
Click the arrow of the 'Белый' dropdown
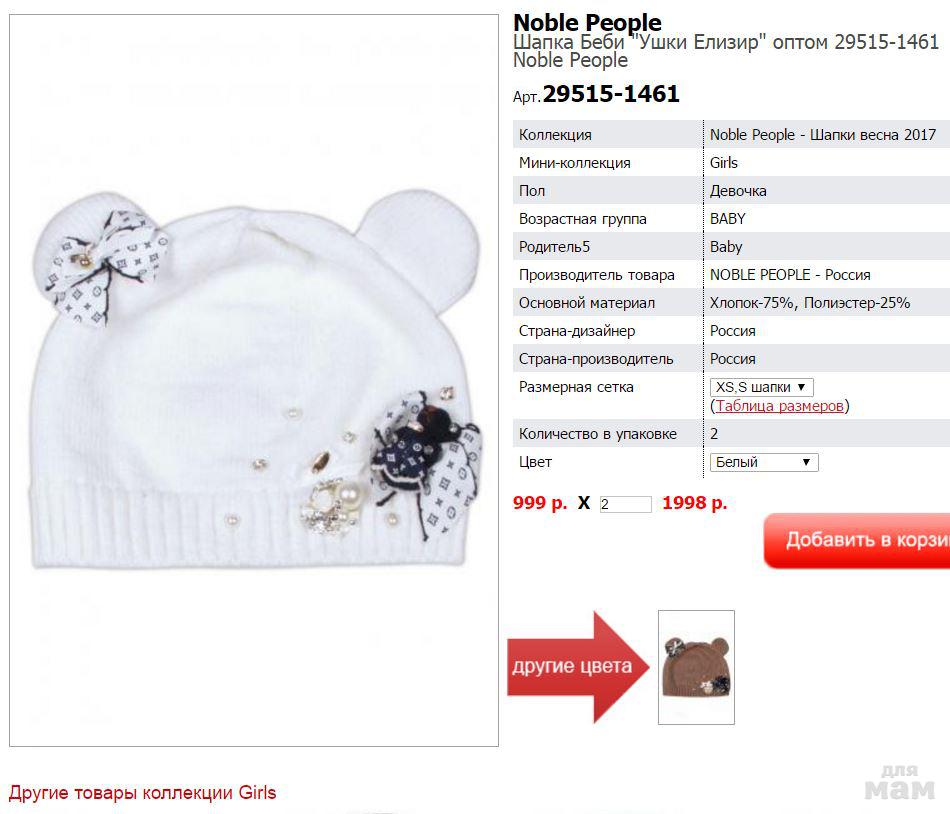coord(806,462)
